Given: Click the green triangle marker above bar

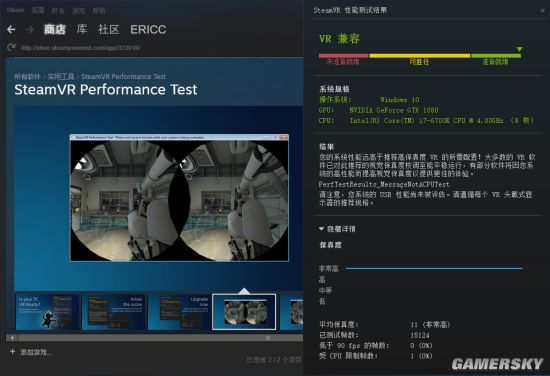Looking at the screenshot, I should click(x=519, y=49).
